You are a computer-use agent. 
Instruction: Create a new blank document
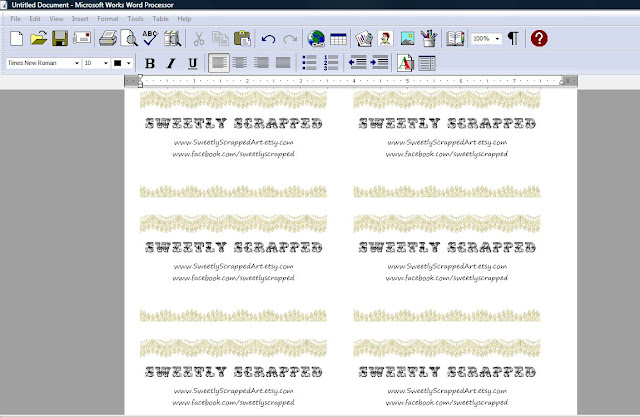(17, 38)
